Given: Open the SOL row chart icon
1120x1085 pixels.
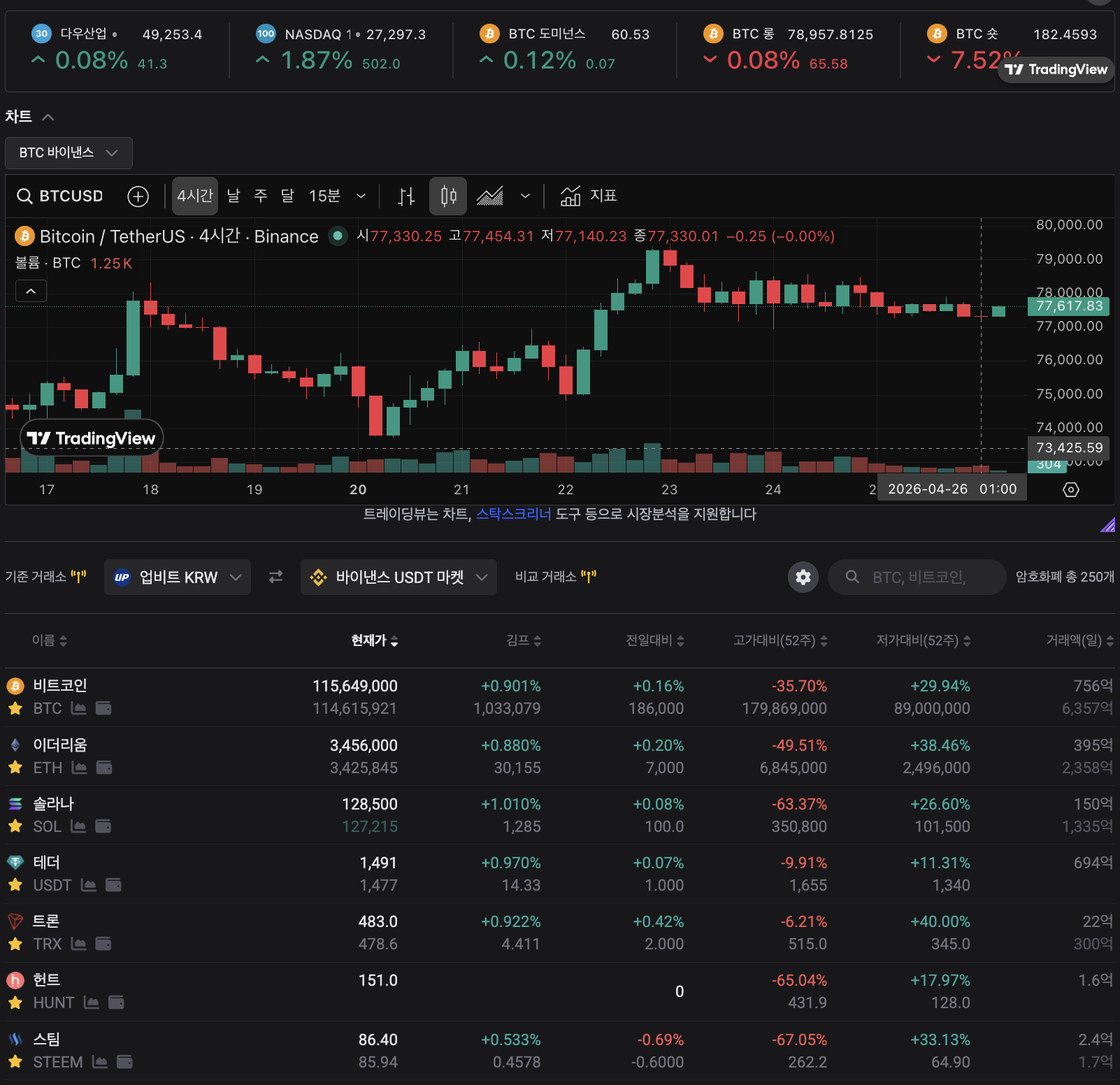Looking at the screenshot, I should 78,826.
